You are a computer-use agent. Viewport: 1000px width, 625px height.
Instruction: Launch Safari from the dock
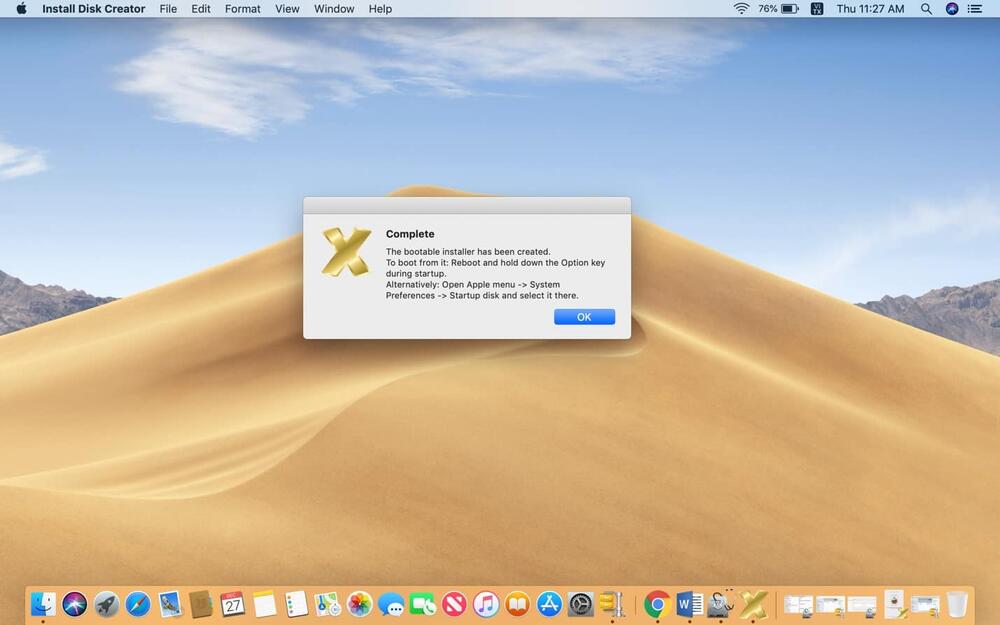(x=138, y=604)
